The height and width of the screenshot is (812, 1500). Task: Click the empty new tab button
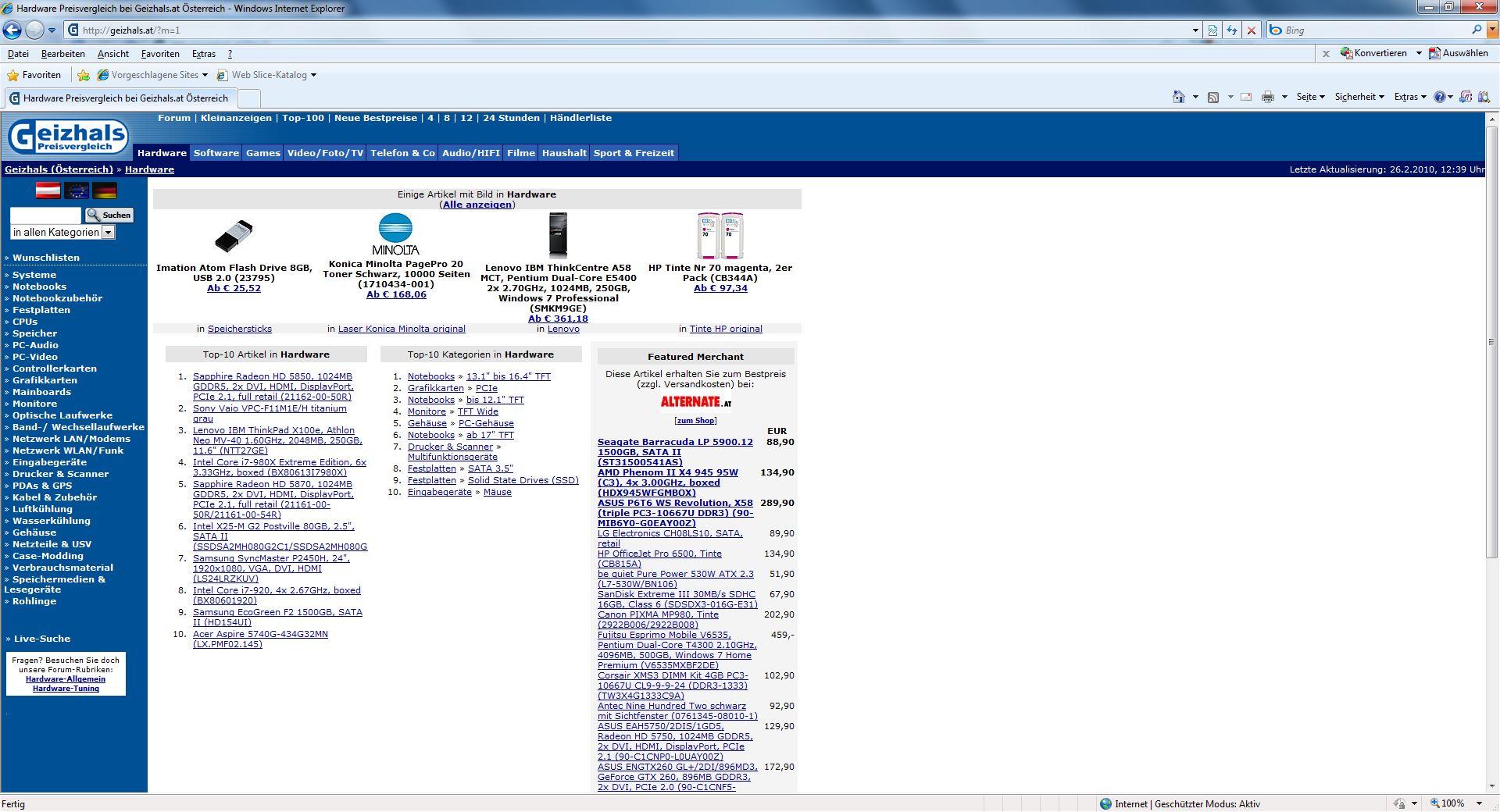248,98
